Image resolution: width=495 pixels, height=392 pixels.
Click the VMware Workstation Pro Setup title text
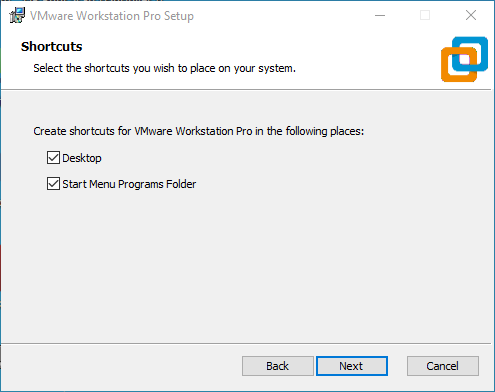[x=112, y=16]
